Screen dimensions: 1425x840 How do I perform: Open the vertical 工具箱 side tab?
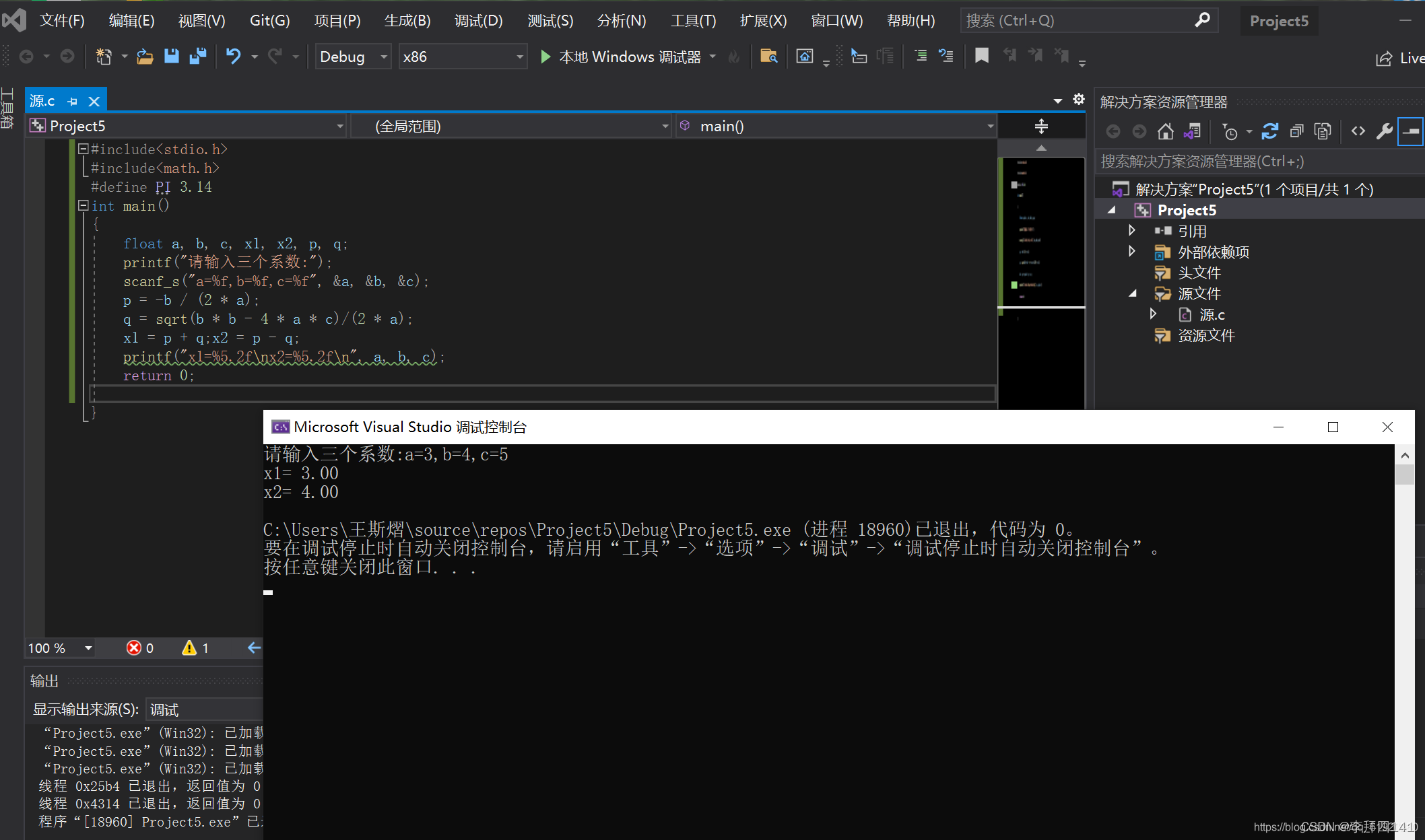tap(7, 108)
